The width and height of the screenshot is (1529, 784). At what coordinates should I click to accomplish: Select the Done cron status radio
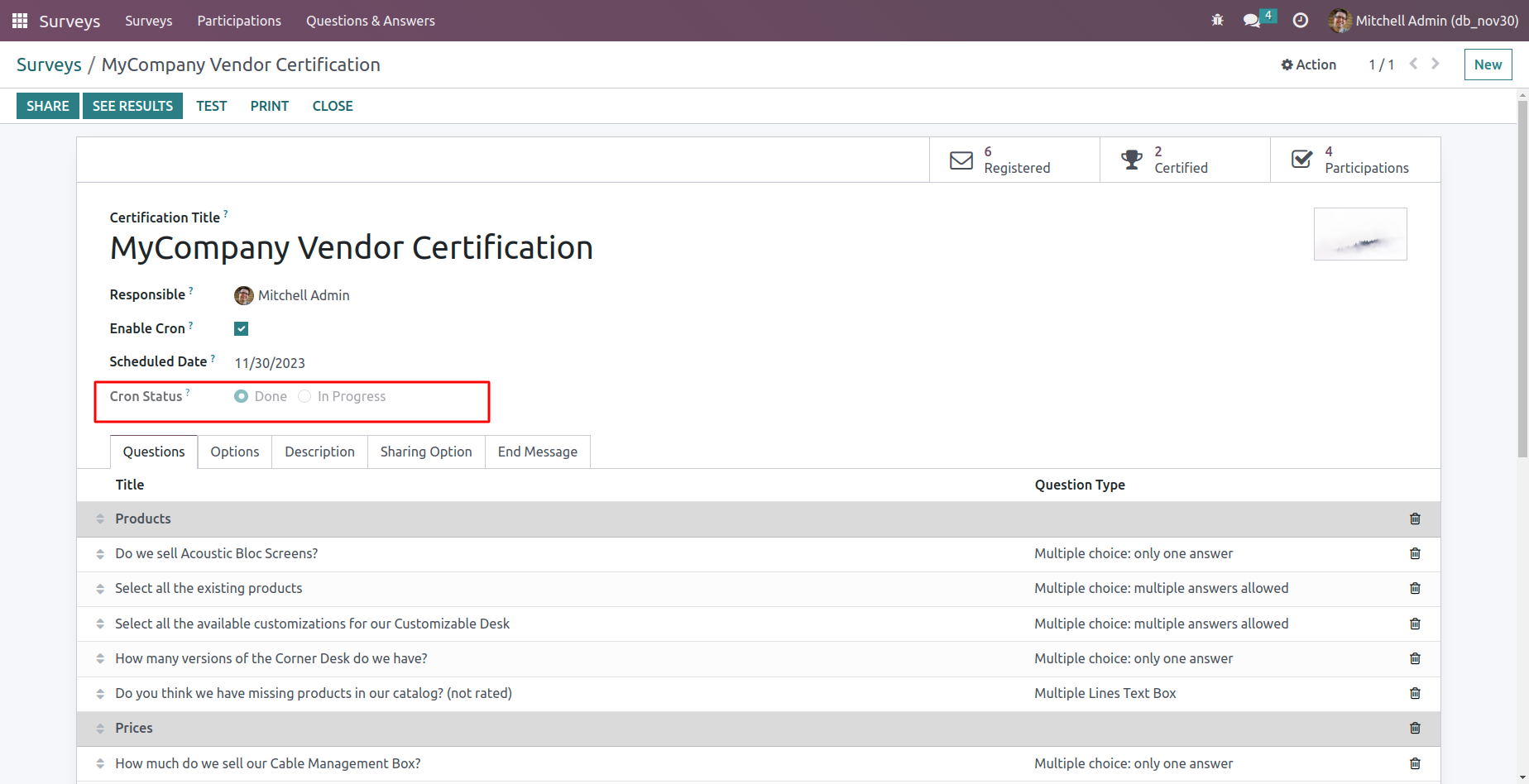242,397
